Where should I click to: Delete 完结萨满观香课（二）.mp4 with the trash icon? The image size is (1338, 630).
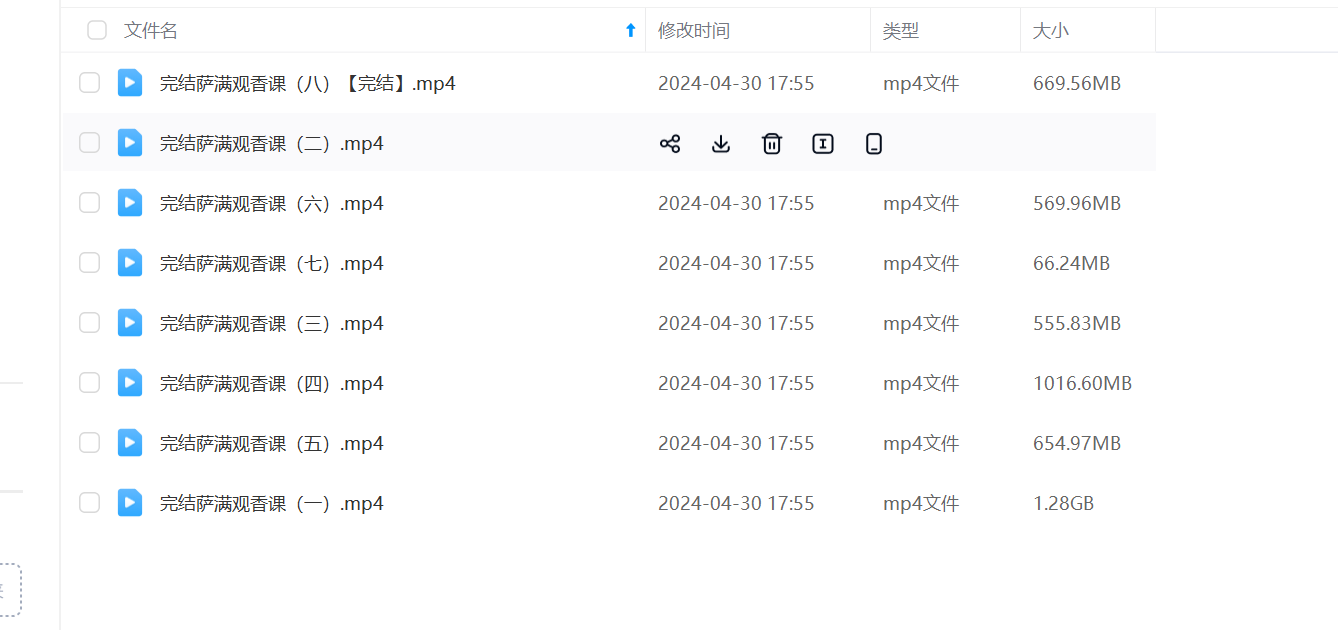(x=772, y=144)
